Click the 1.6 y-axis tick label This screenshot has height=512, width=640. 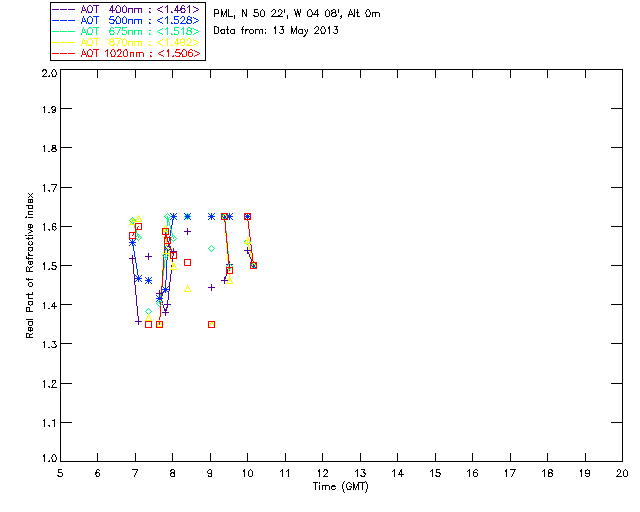49,227
